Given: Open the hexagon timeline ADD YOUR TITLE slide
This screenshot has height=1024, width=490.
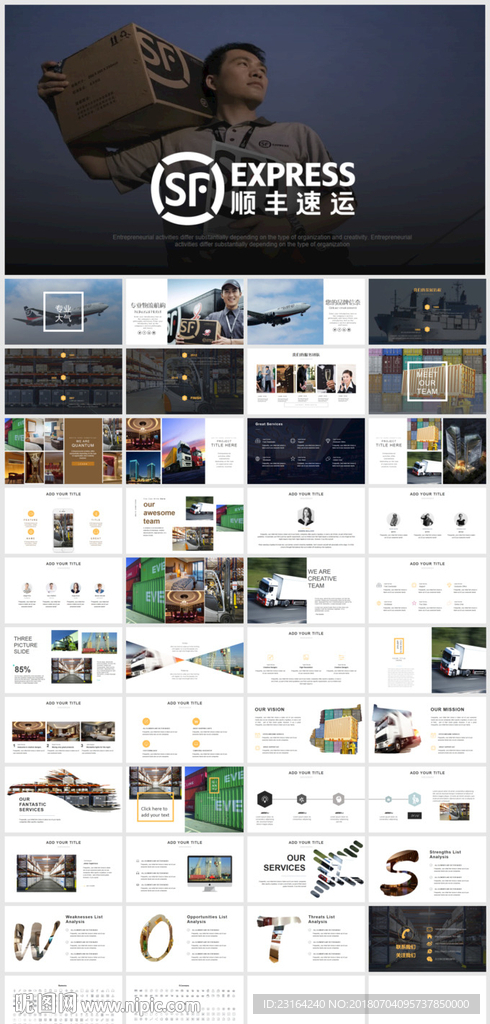Looking at the screenshot, I should pyautogui.click(x=306, y=799).
